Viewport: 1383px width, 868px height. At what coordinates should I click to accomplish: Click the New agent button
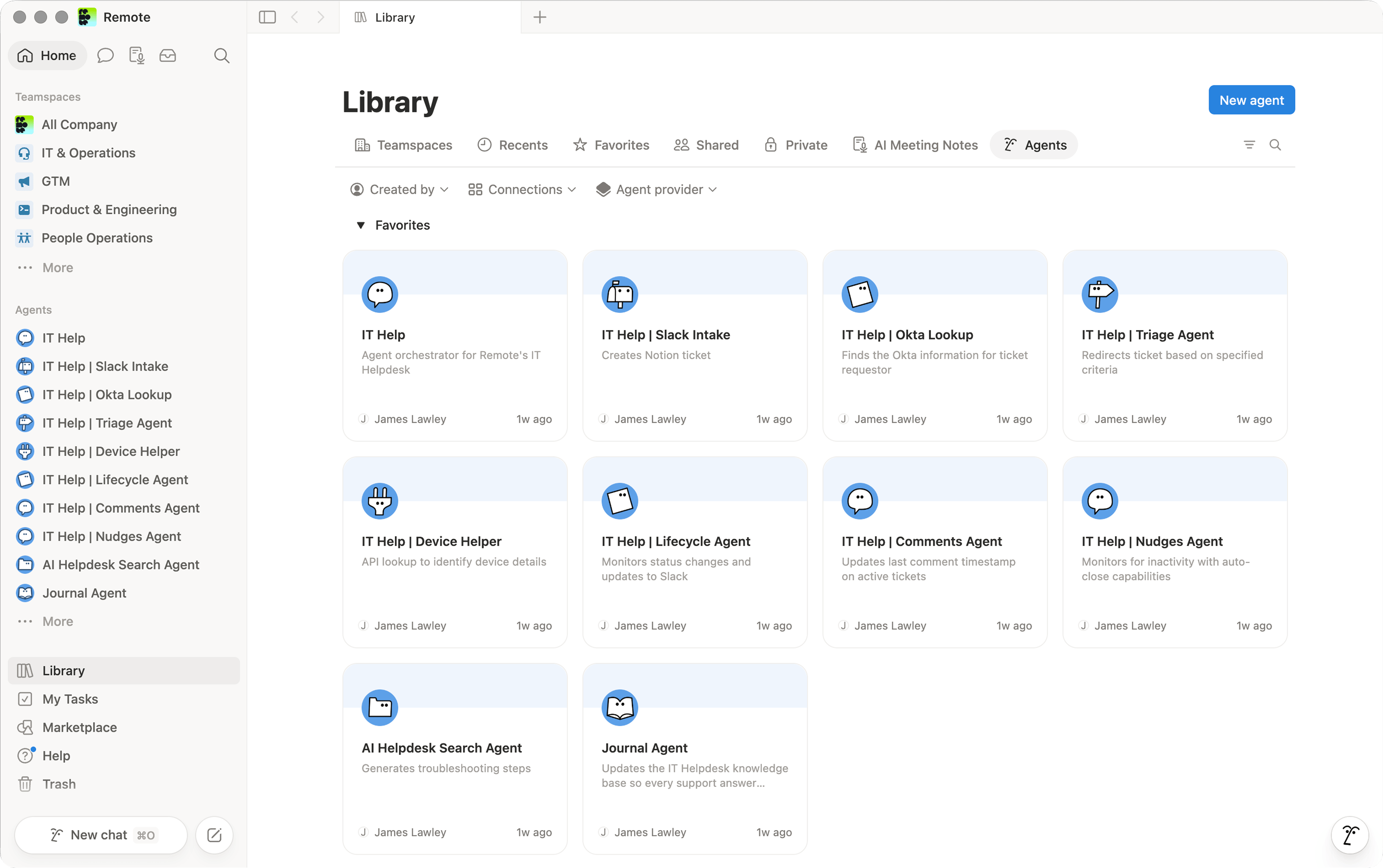1251,100
